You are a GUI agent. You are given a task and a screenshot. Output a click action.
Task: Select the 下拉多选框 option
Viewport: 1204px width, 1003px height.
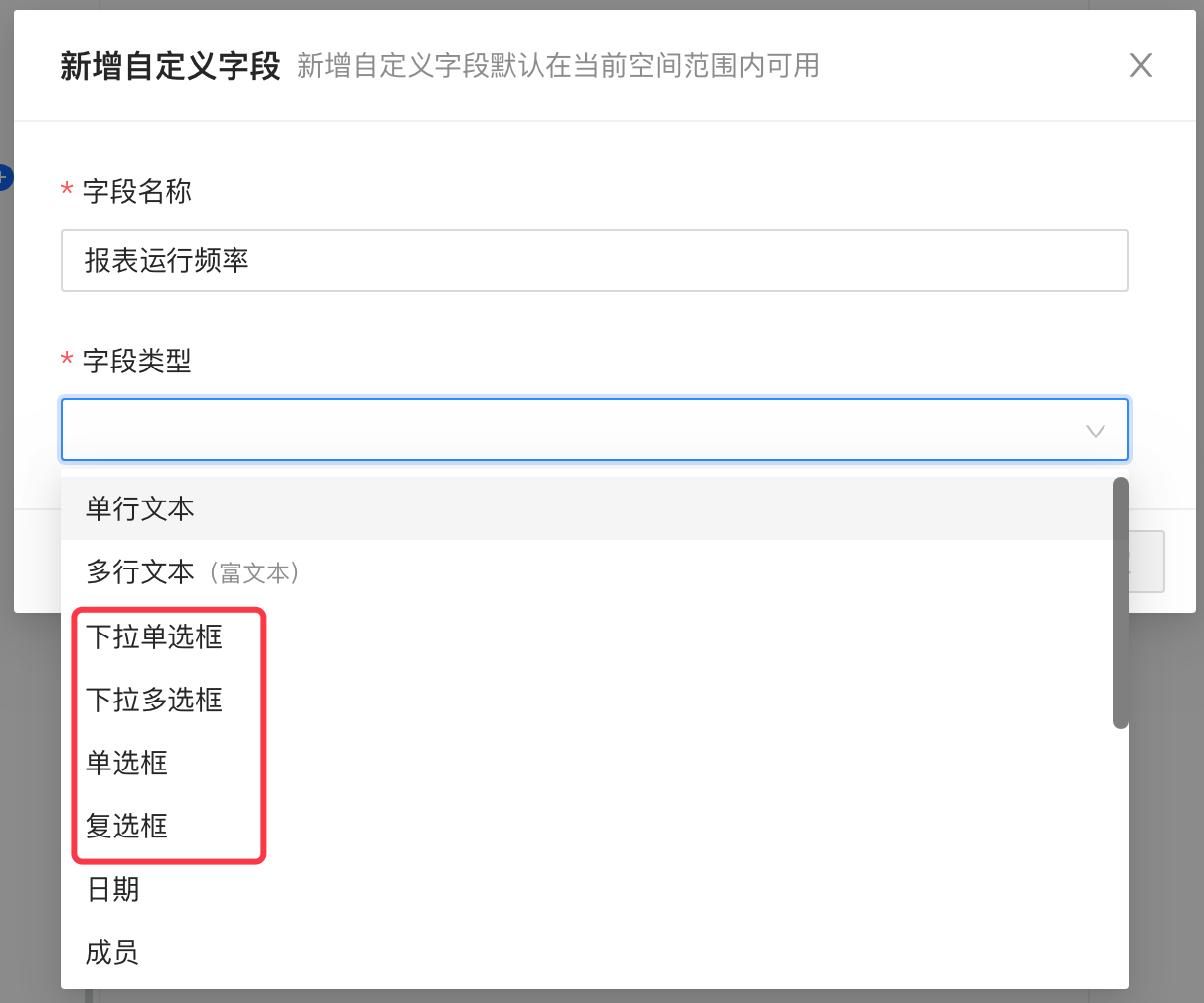(155, 700)
